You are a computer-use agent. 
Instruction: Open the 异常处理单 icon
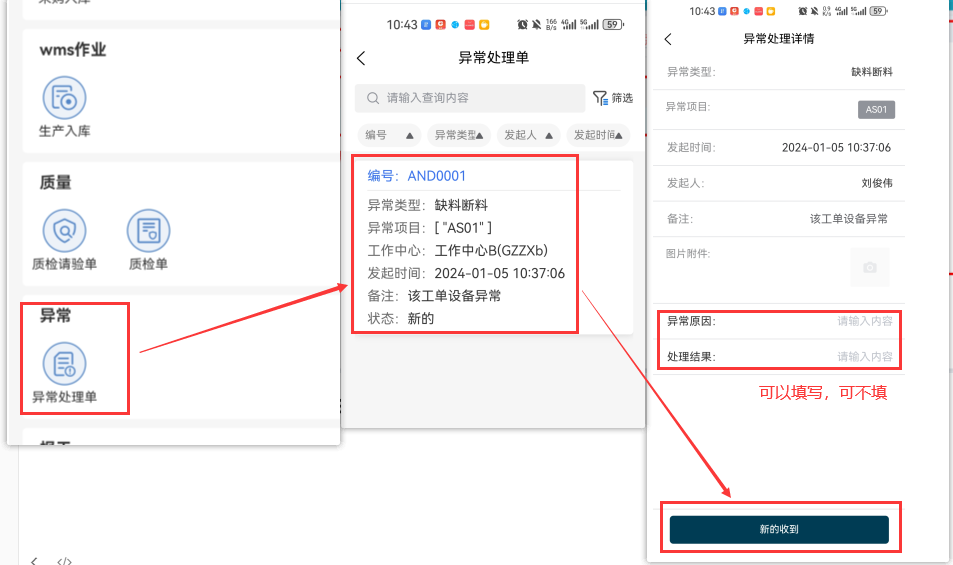click(64, 364)
